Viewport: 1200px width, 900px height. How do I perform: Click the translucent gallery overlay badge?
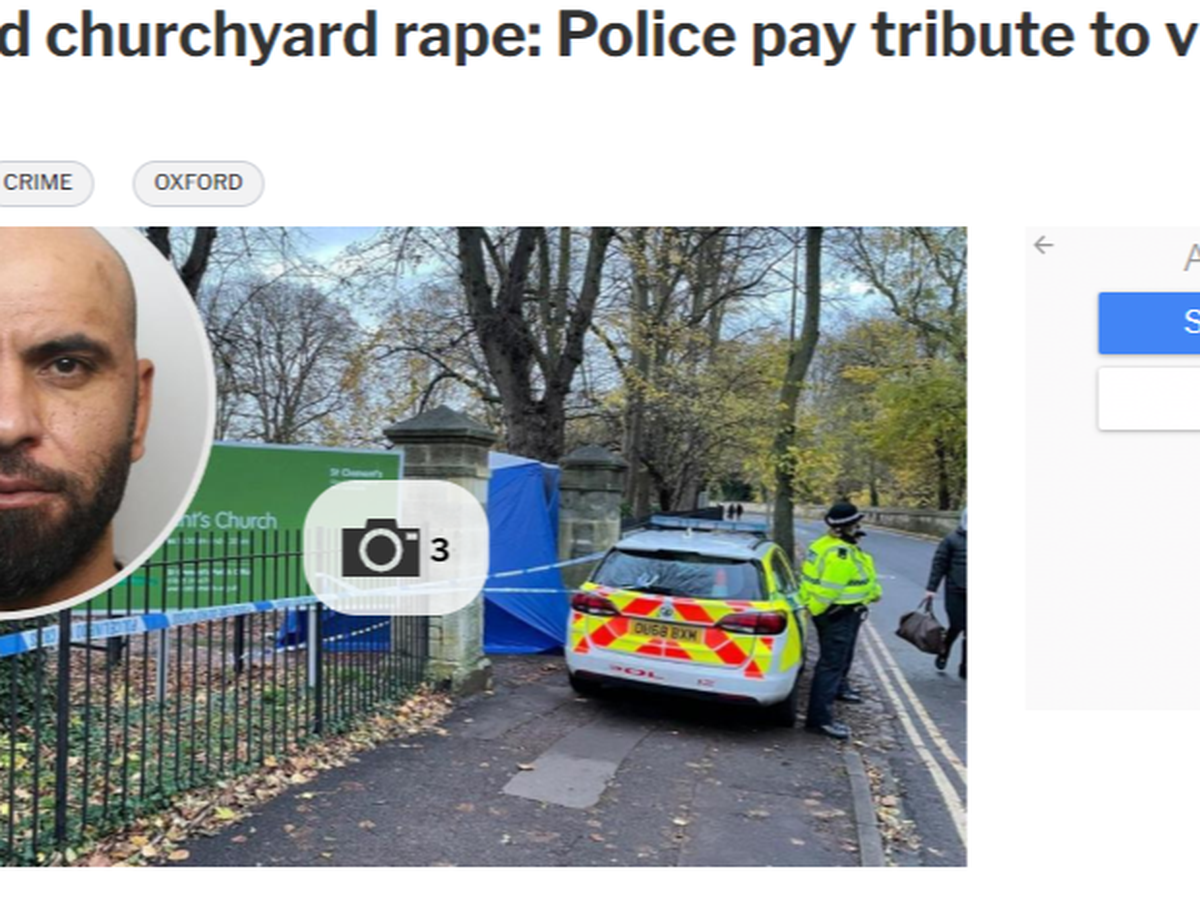396,547
